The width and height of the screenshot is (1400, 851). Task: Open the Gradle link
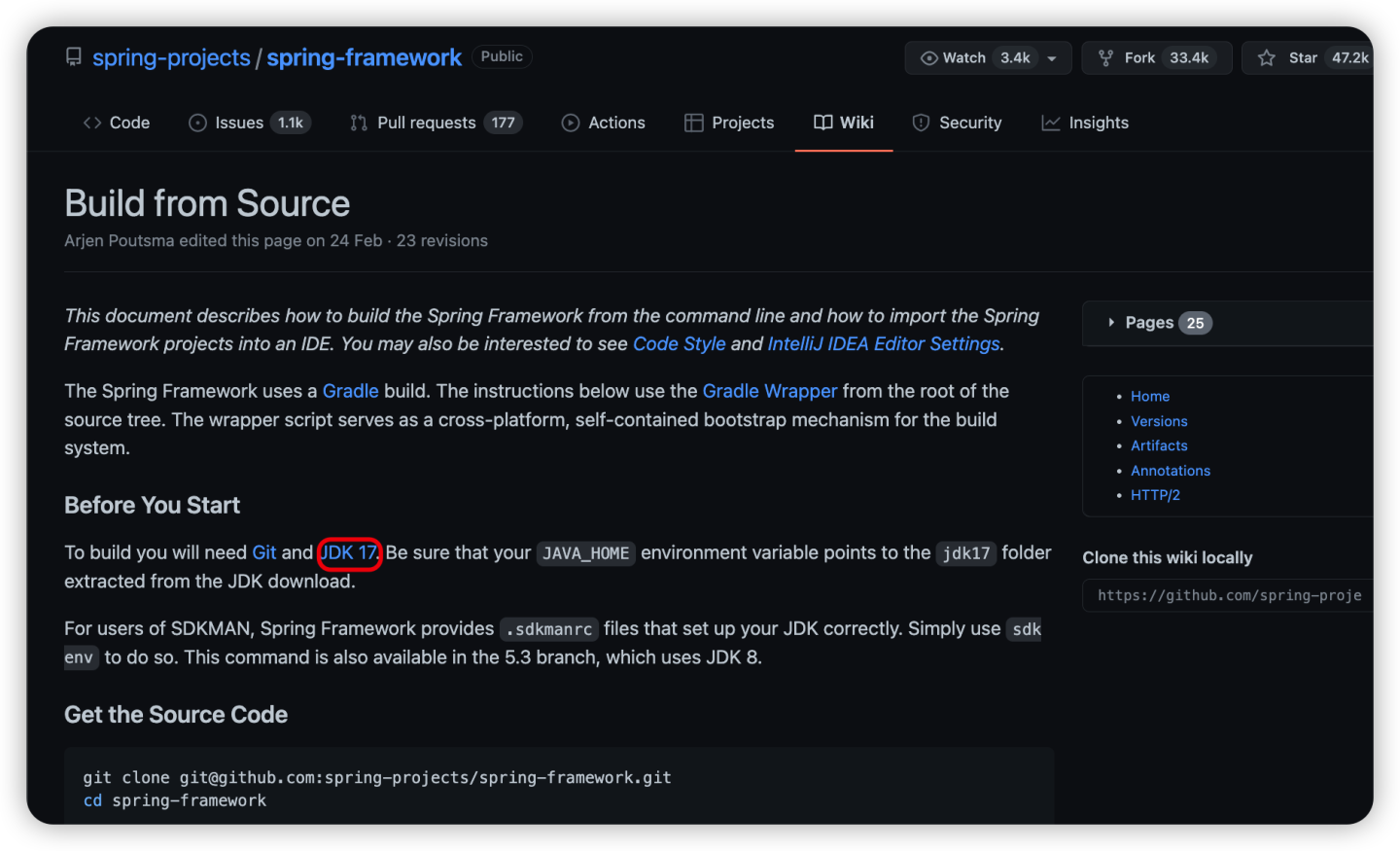[x=350, y=391]
